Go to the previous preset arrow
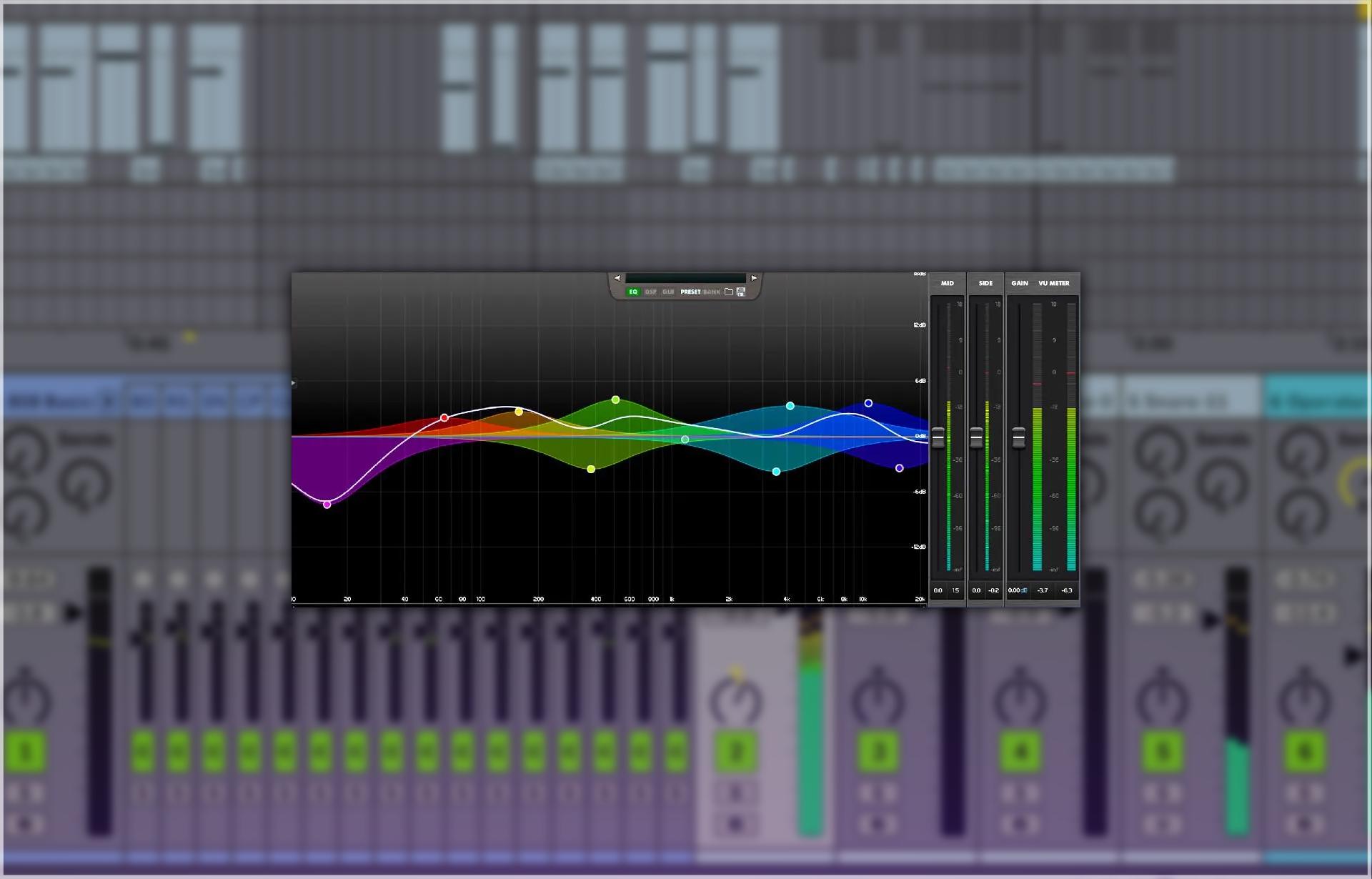This screenshot has width=1372, height=879. [617, 278]
